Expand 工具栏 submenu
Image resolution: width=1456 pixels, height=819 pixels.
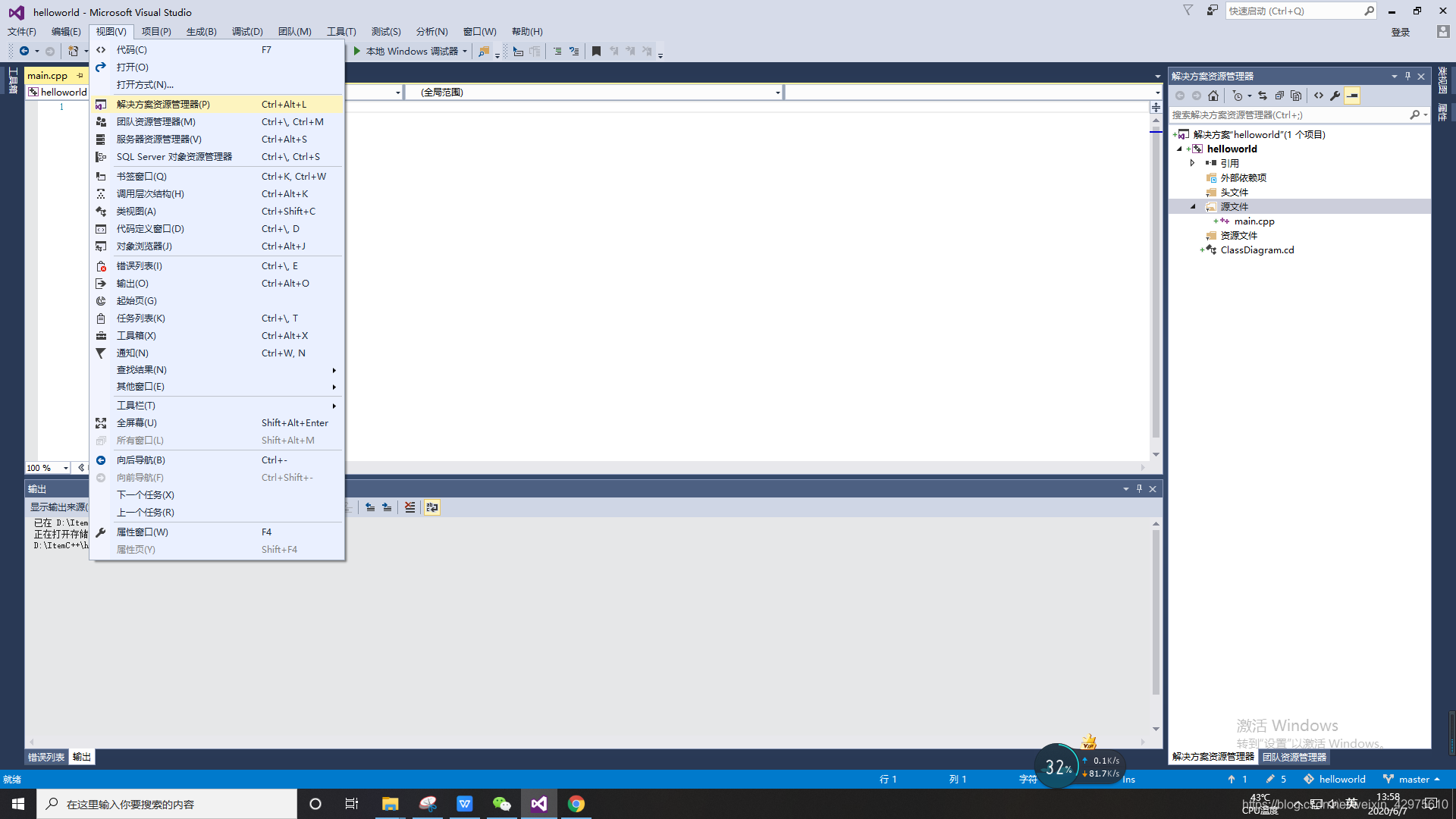tap(217, 406)
